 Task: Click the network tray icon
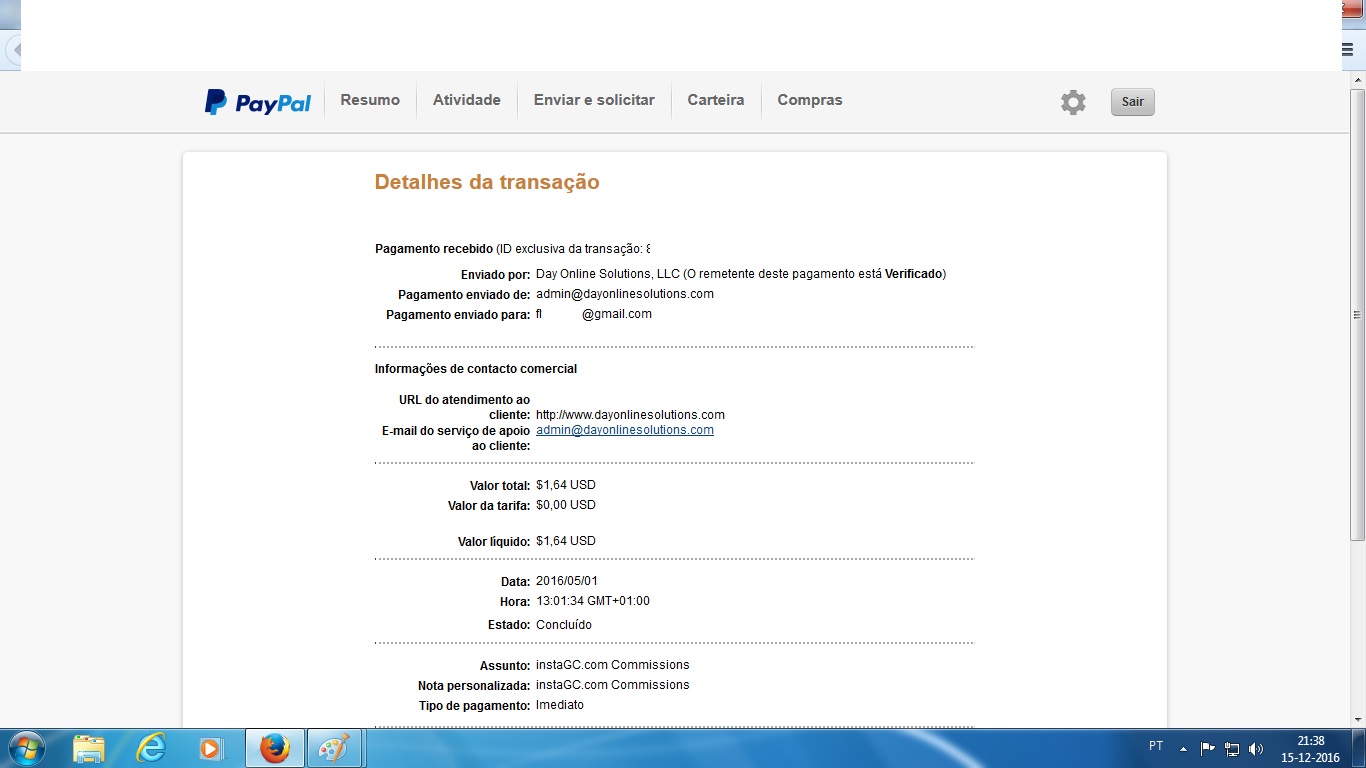[1232, 748]
